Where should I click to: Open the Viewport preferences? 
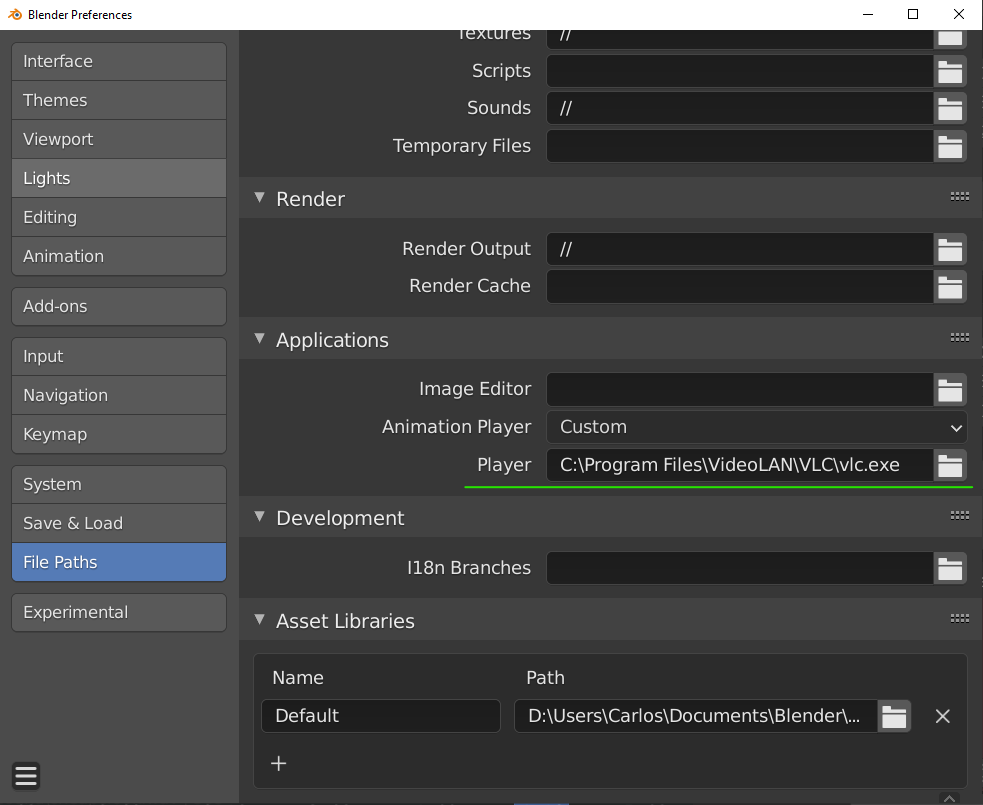(x=118, y=139)
